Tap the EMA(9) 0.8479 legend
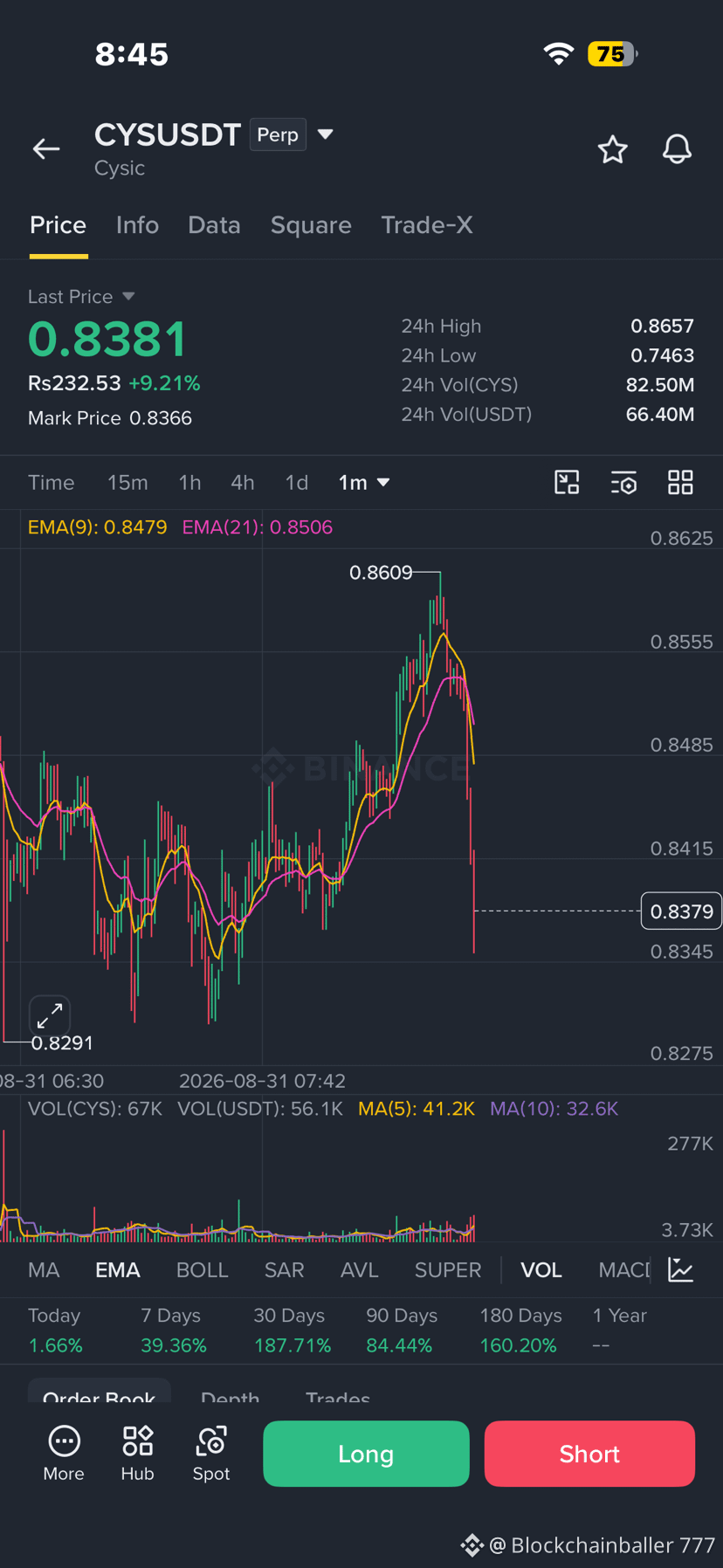This screenshot has width=723, height=1568. [97, 527]
